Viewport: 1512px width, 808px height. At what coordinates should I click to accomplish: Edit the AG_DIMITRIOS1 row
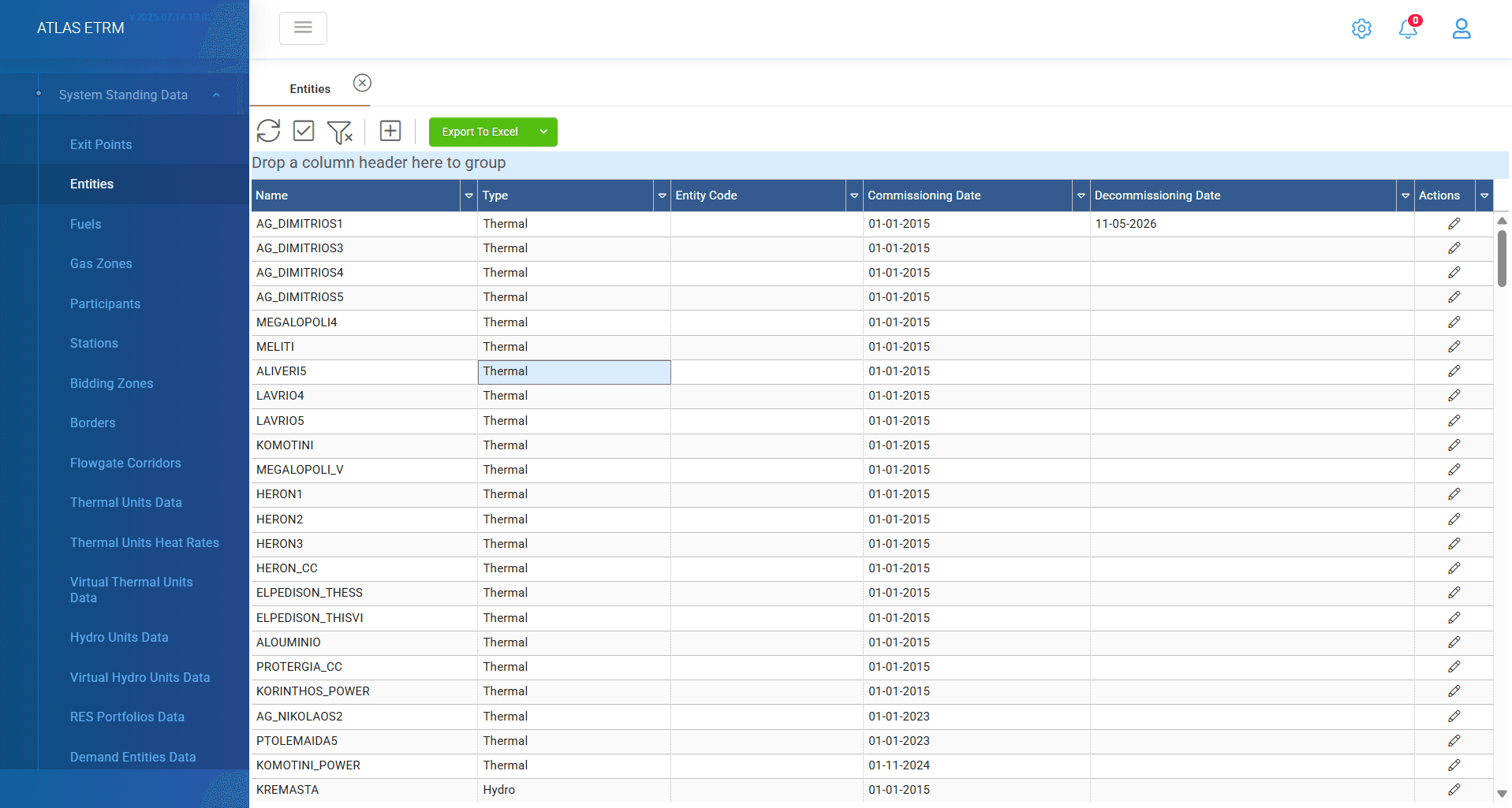1454,224
